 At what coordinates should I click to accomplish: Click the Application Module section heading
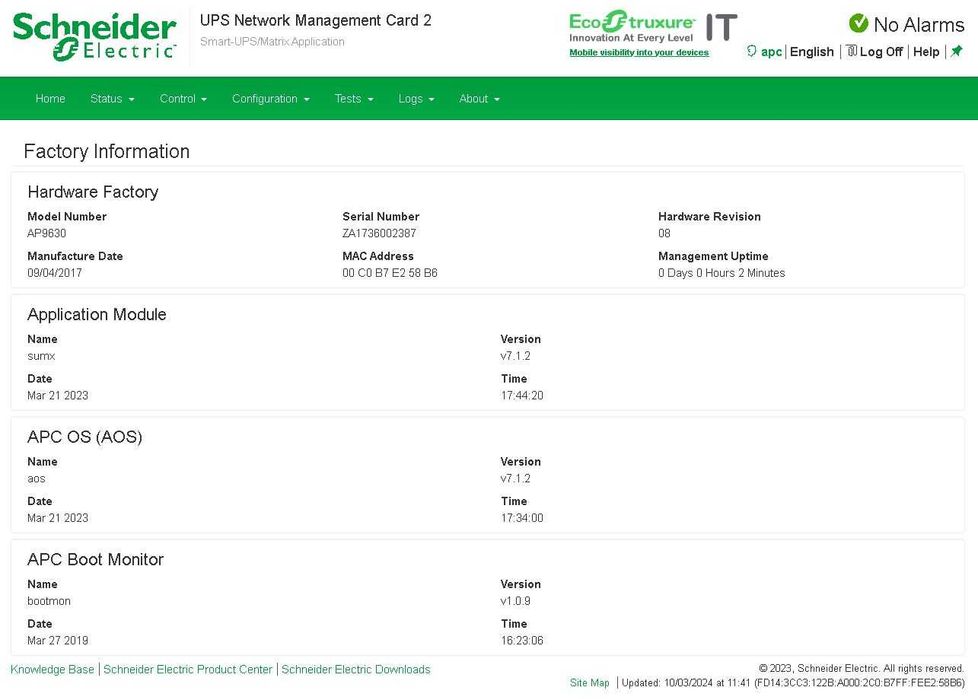[x=97, y=314]
